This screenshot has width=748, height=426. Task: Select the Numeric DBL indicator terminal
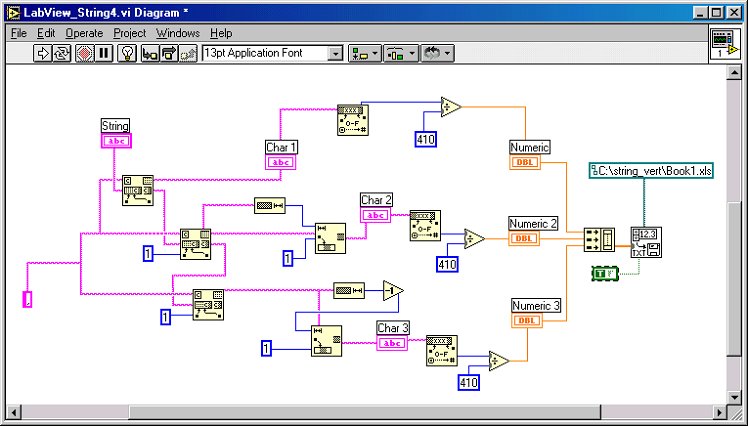tap(525, 162)
